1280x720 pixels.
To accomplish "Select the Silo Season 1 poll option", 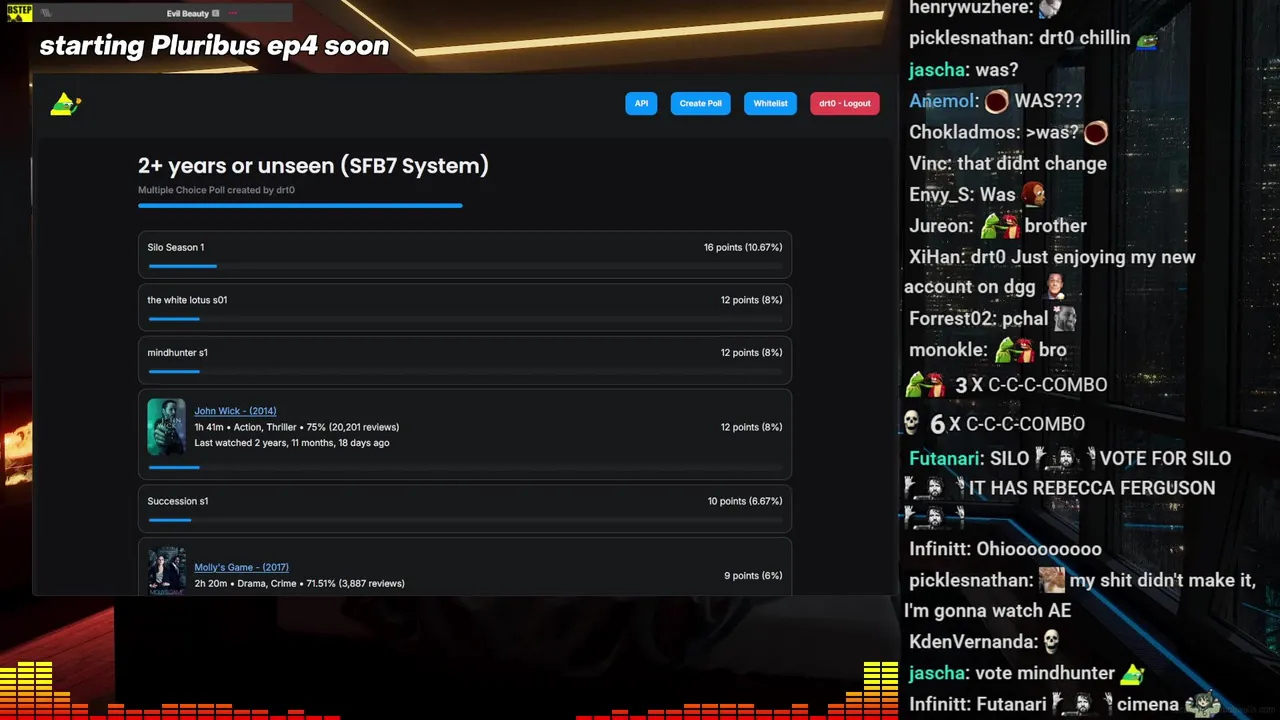I will pos(465,254).
